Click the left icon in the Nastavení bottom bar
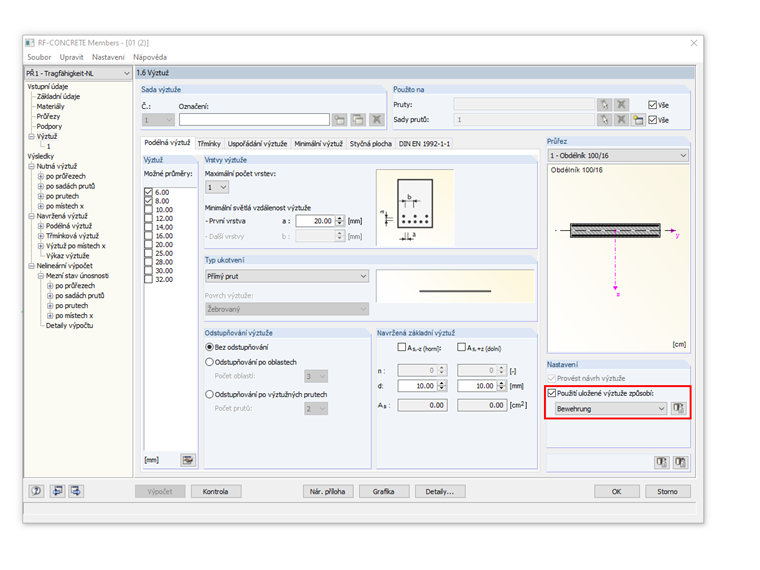The height and width of the screenshot is (570, 760). tap(662, 462)
